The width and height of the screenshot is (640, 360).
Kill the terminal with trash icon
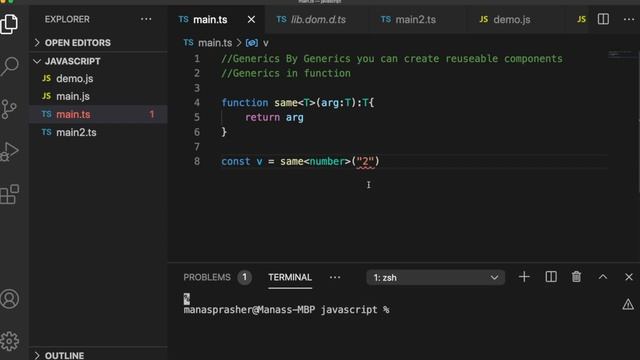coord(576,277)
